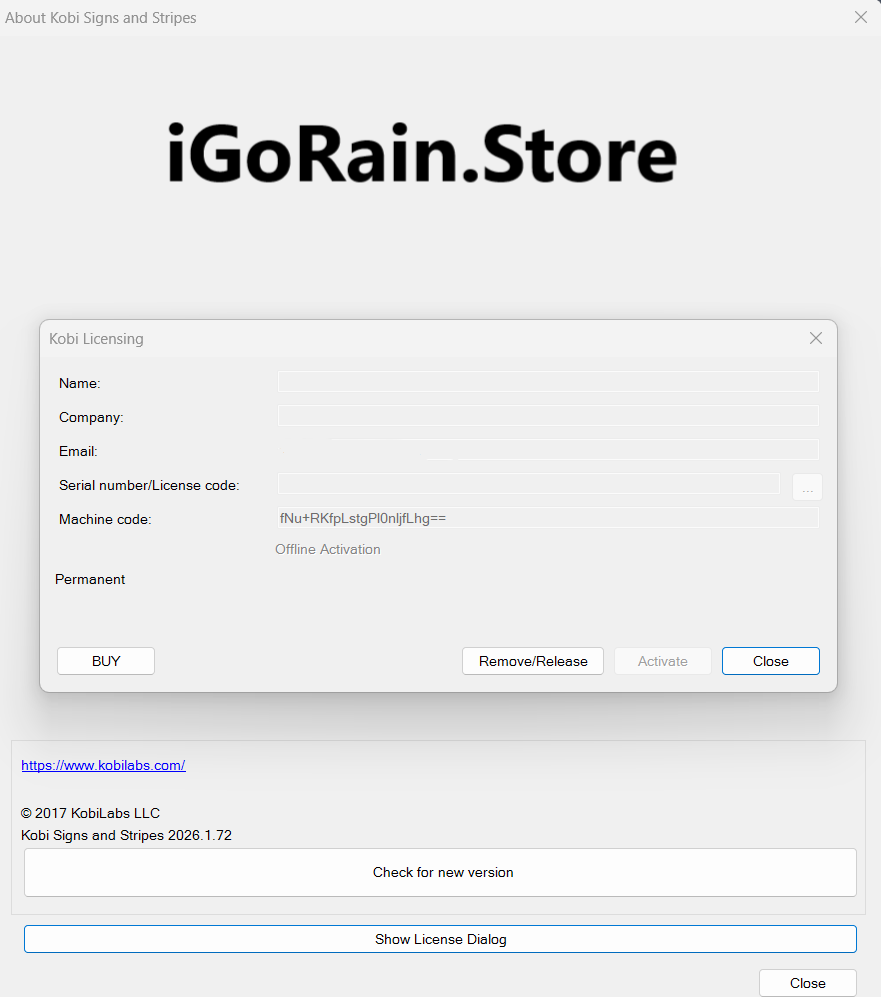881x997 pixels.
Task: Click the bottom Close button of About window
Action: tap(807, 983)
